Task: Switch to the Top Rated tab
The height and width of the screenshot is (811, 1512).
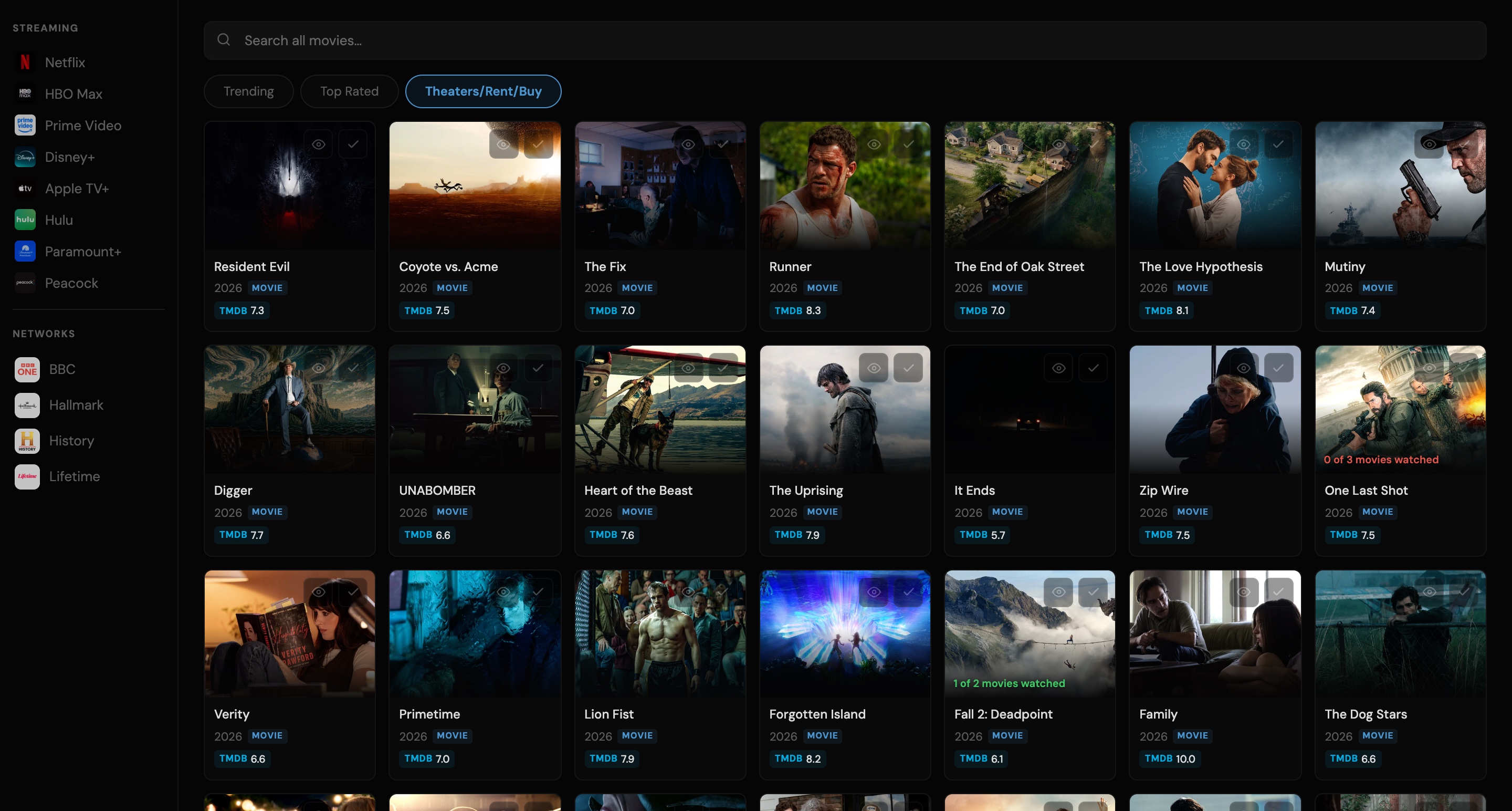Action: click(349, 91)
